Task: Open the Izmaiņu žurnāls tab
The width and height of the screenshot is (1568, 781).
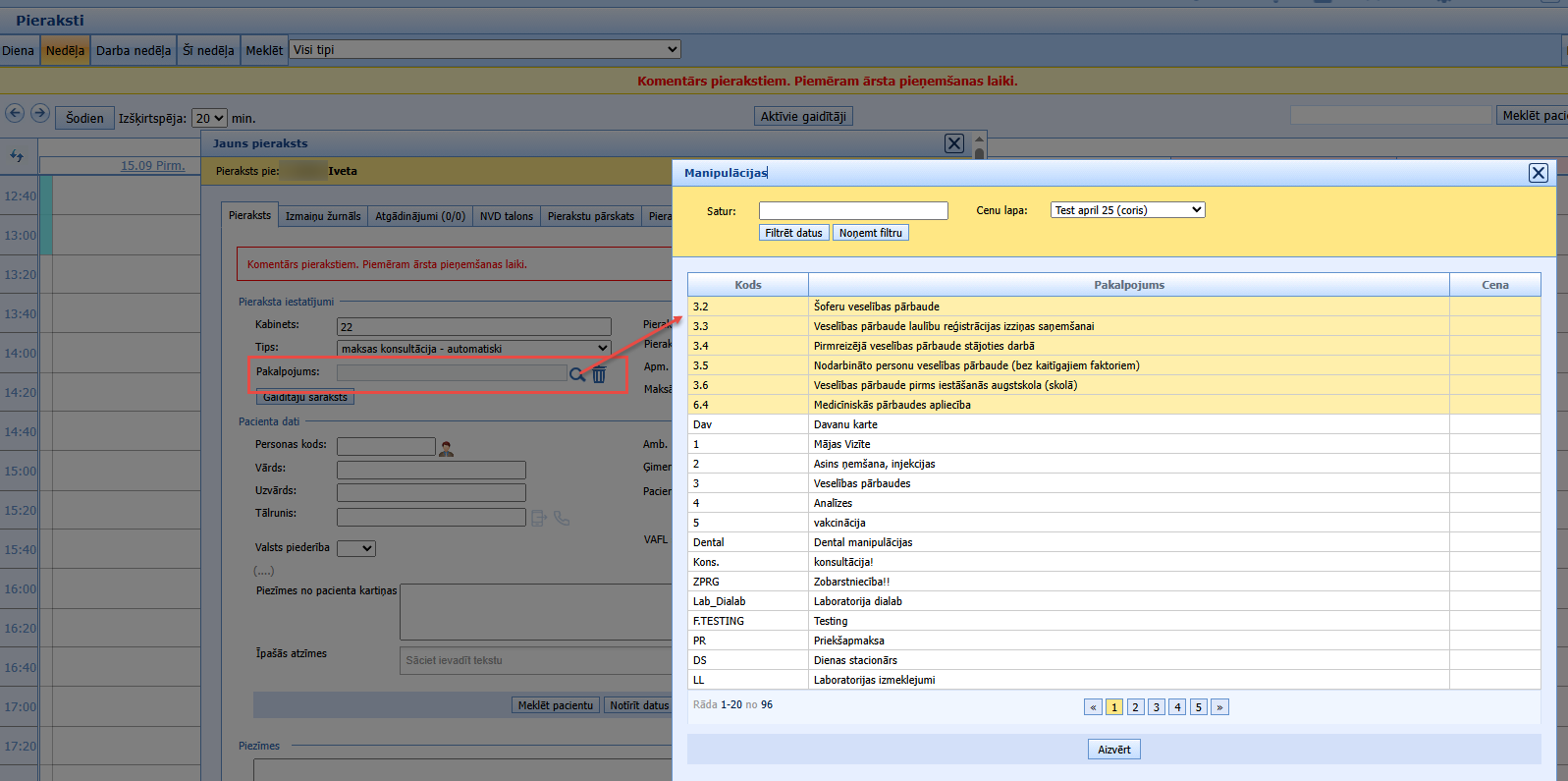Action: tap(323, 216)
